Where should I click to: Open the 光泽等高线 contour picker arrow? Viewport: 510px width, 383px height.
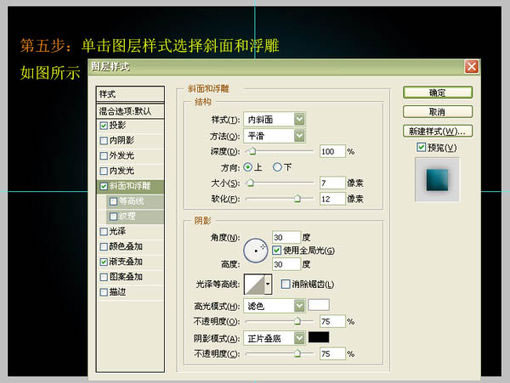(268, 284)
